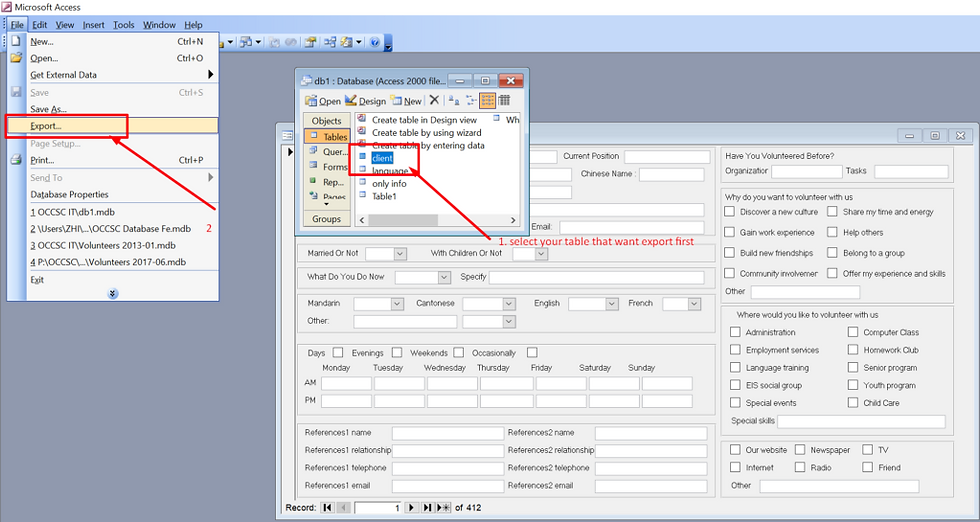Open the Married Or Not dropdown

(x=400, y=254)
